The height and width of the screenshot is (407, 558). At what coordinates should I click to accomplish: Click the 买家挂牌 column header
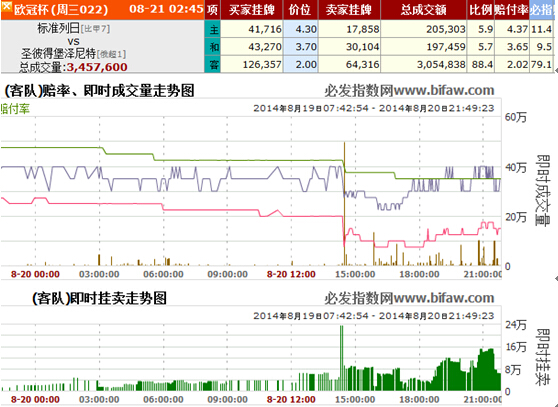252,10
